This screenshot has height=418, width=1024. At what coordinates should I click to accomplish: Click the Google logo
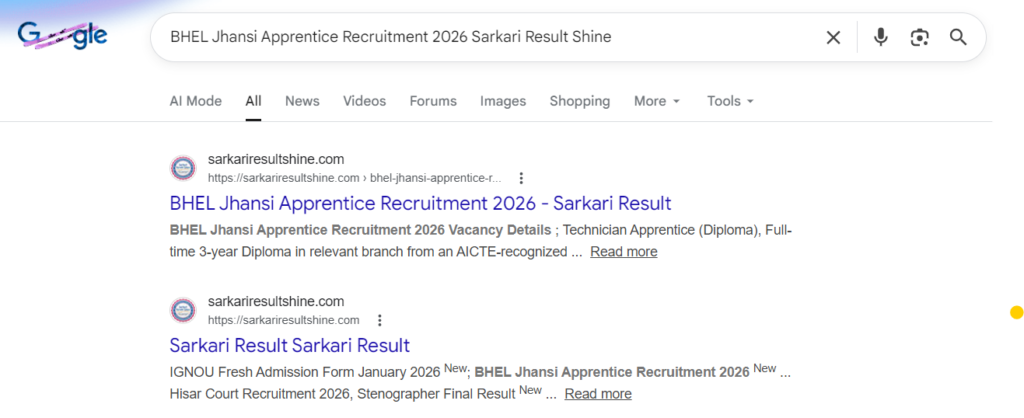click(x=62, y=37)
